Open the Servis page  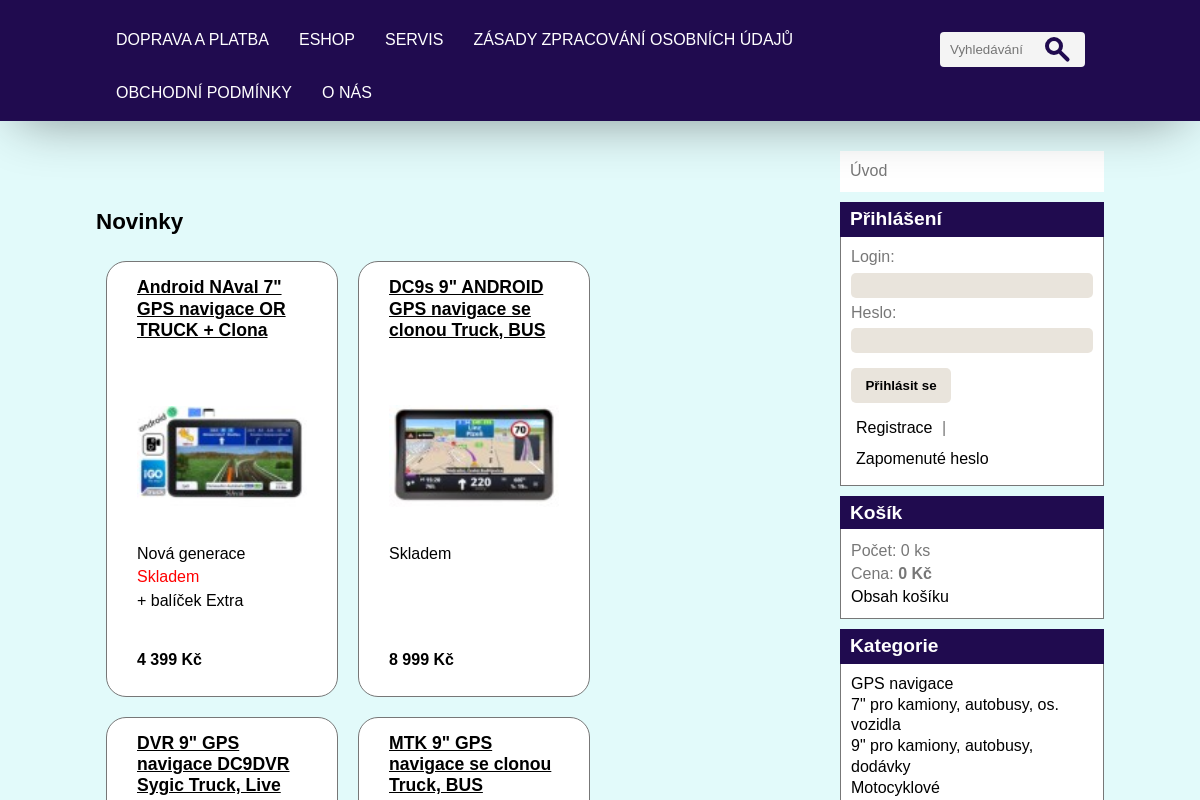pyautogui.click(x=413, y=40)
